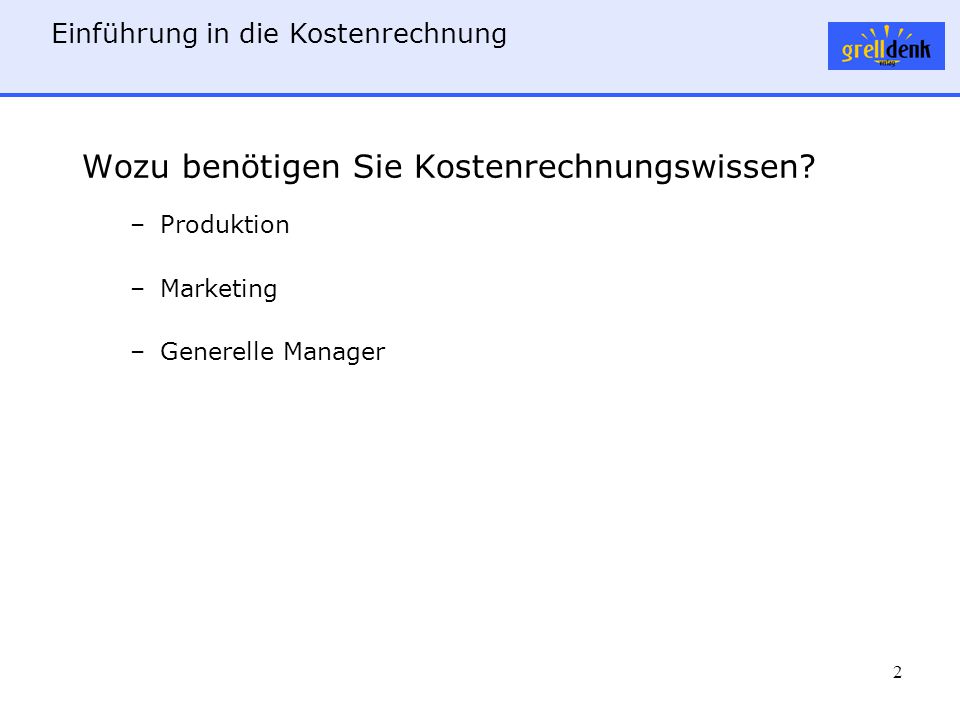Select the 'Marketing' bullet text
Image resolution: width=960 pixels, height=720 pixels.
click(x=219, y=288)
